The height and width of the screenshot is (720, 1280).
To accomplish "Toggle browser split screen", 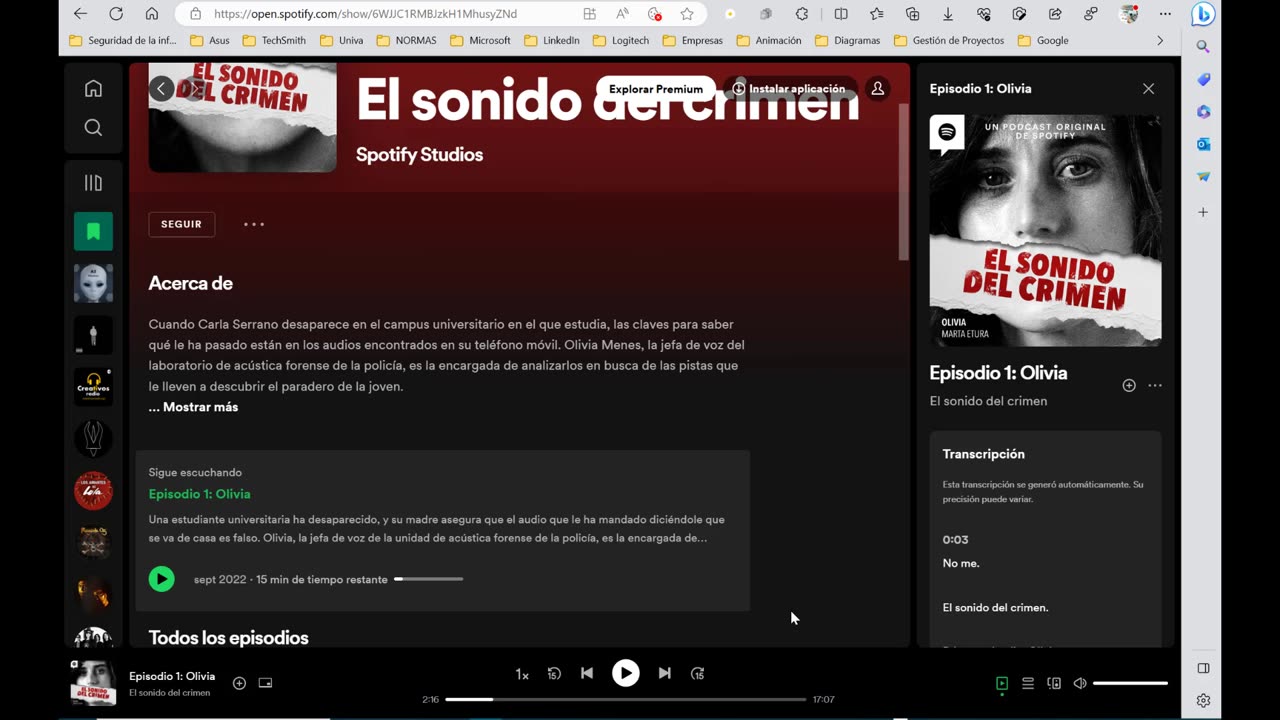I will tap(841, 14).
